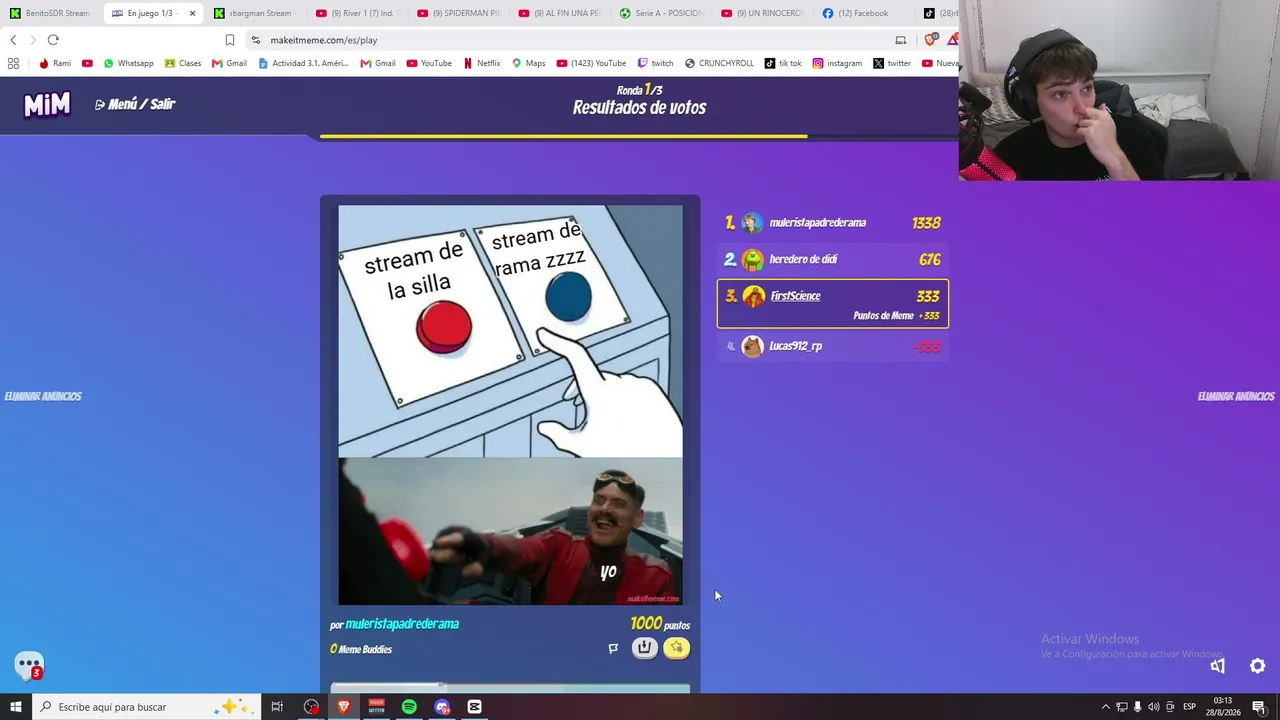Open the Windows Start menu
The height and width of the screenshot is (720, 1280).
pos(16,707)
